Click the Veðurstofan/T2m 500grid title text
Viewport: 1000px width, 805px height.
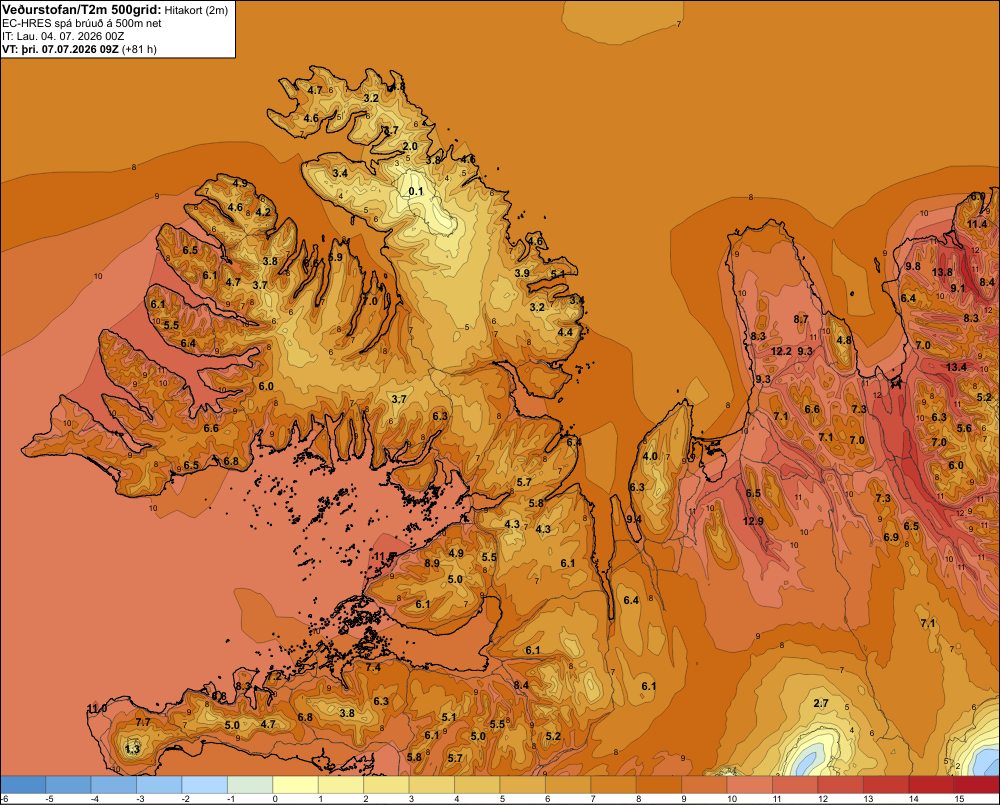click(82, 9)
